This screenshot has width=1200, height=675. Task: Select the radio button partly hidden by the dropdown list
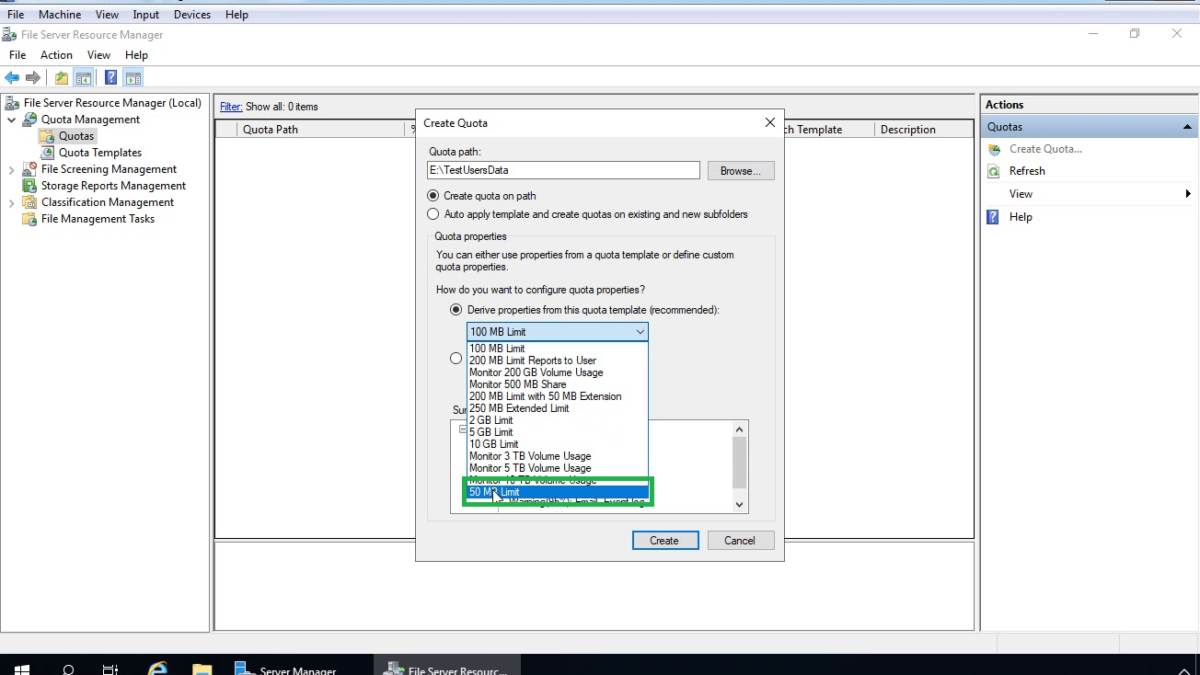pos(456,358)
